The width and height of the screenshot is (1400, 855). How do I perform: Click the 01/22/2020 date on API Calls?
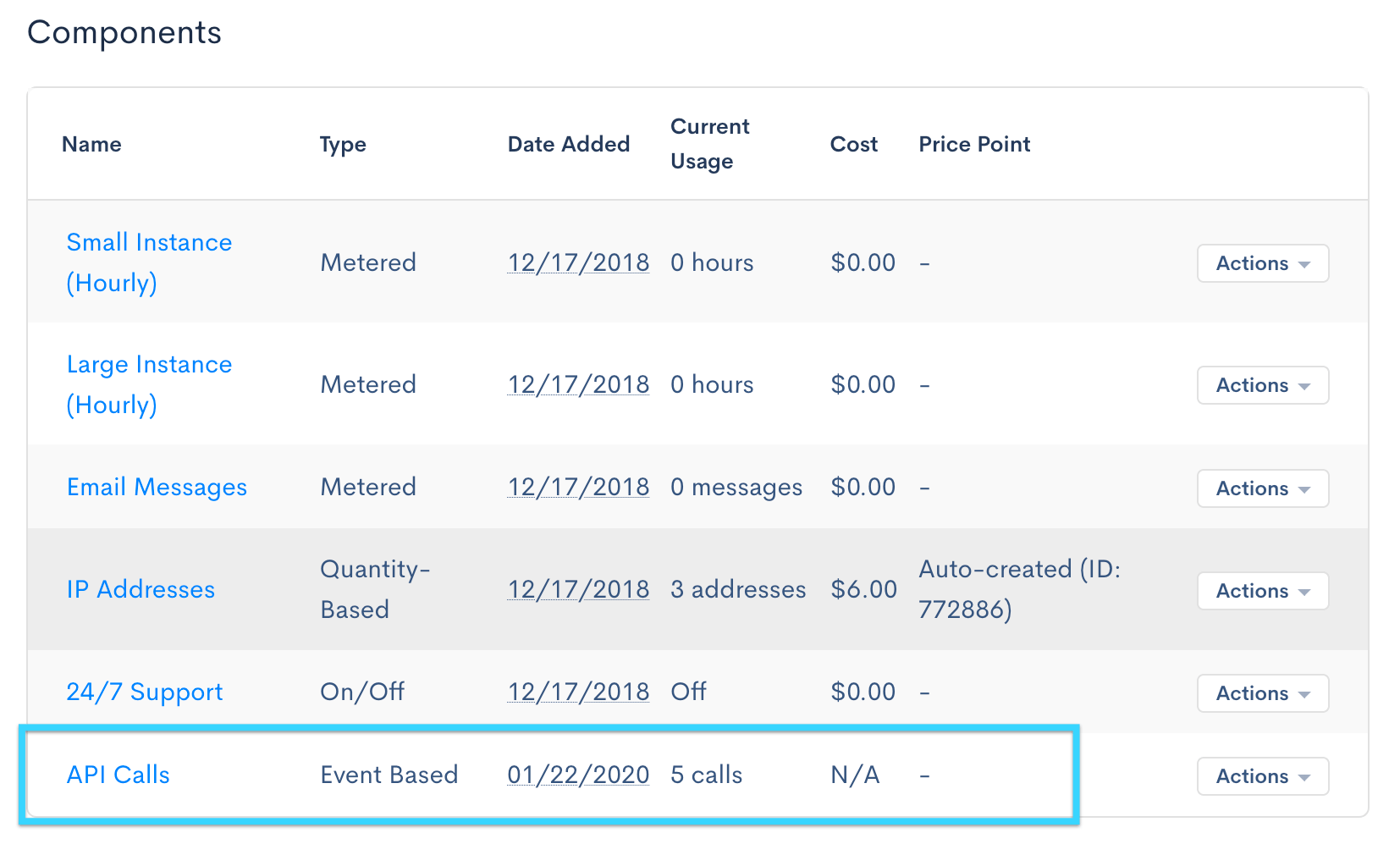tap(578, 775)
